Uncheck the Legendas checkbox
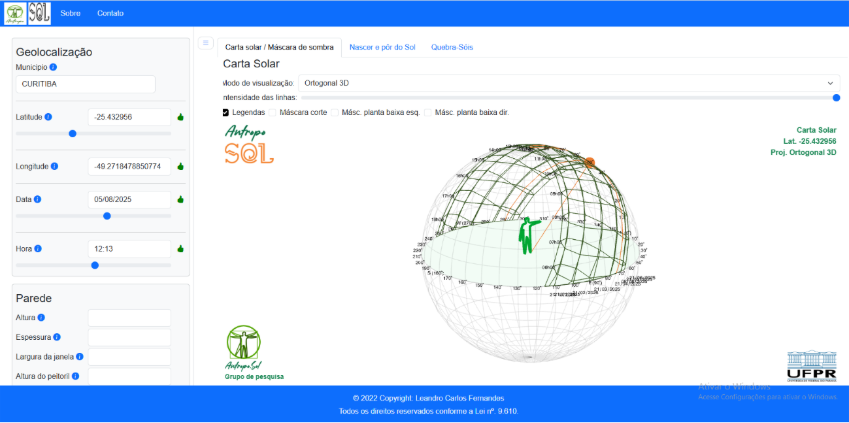The width and height of the screenshot is (849, 423). click(x=225, y=112)
